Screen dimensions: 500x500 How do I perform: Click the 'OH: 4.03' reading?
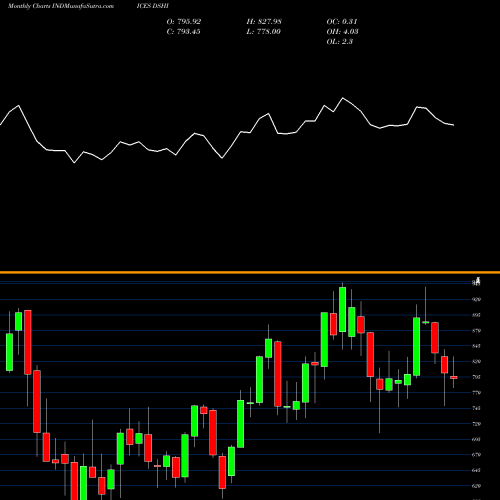(342, 32)
